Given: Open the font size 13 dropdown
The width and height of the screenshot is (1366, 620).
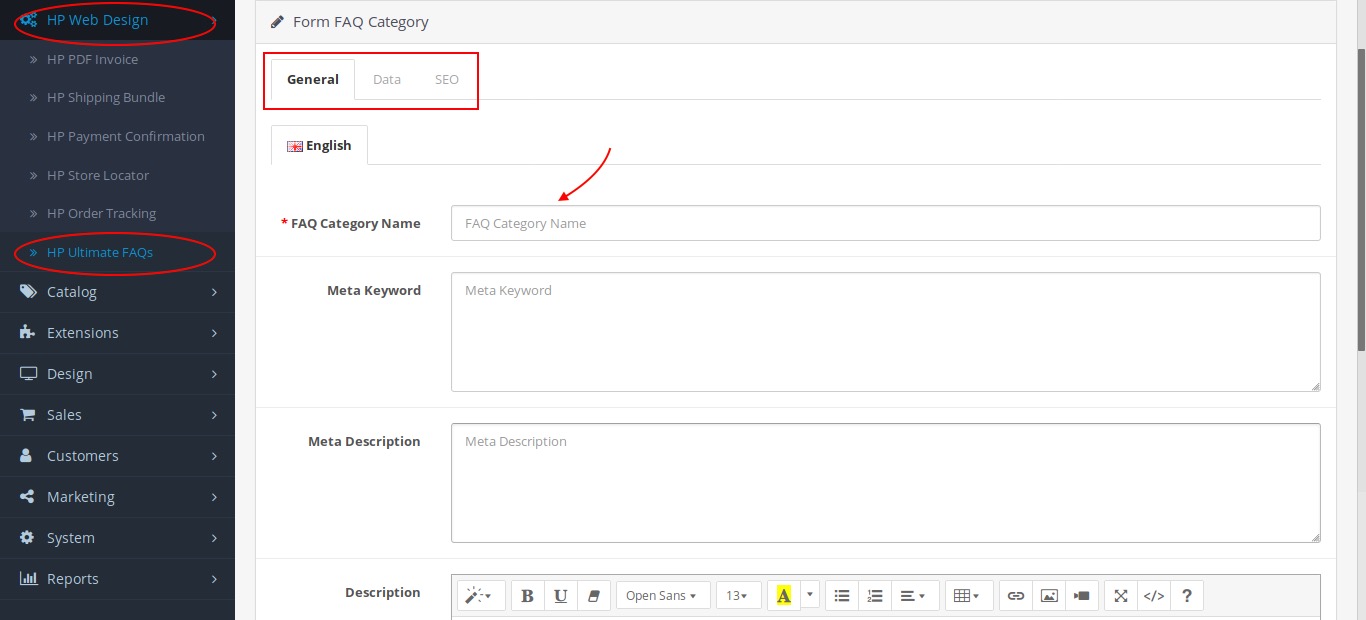Looking at the screenshot, I should click(x=738, y=596).
